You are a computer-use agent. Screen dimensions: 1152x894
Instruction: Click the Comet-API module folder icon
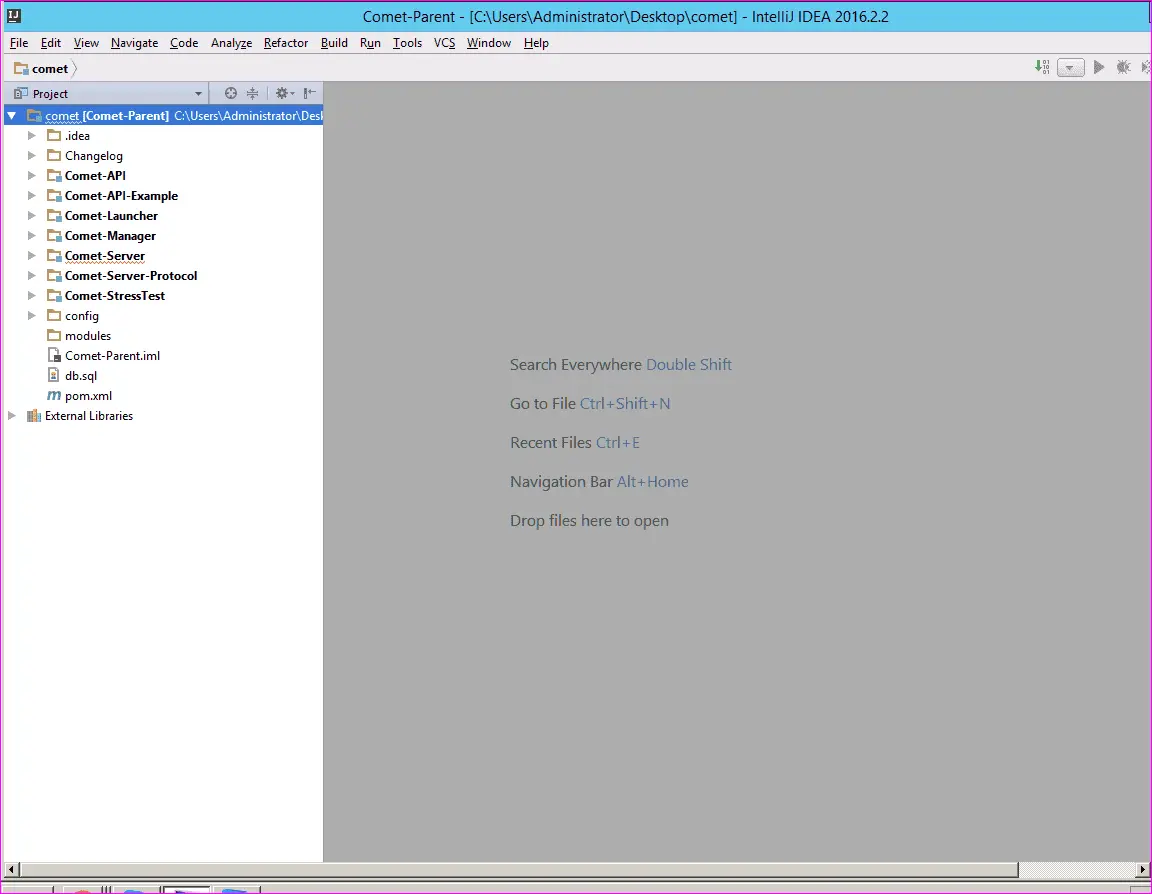coord(54,176)
